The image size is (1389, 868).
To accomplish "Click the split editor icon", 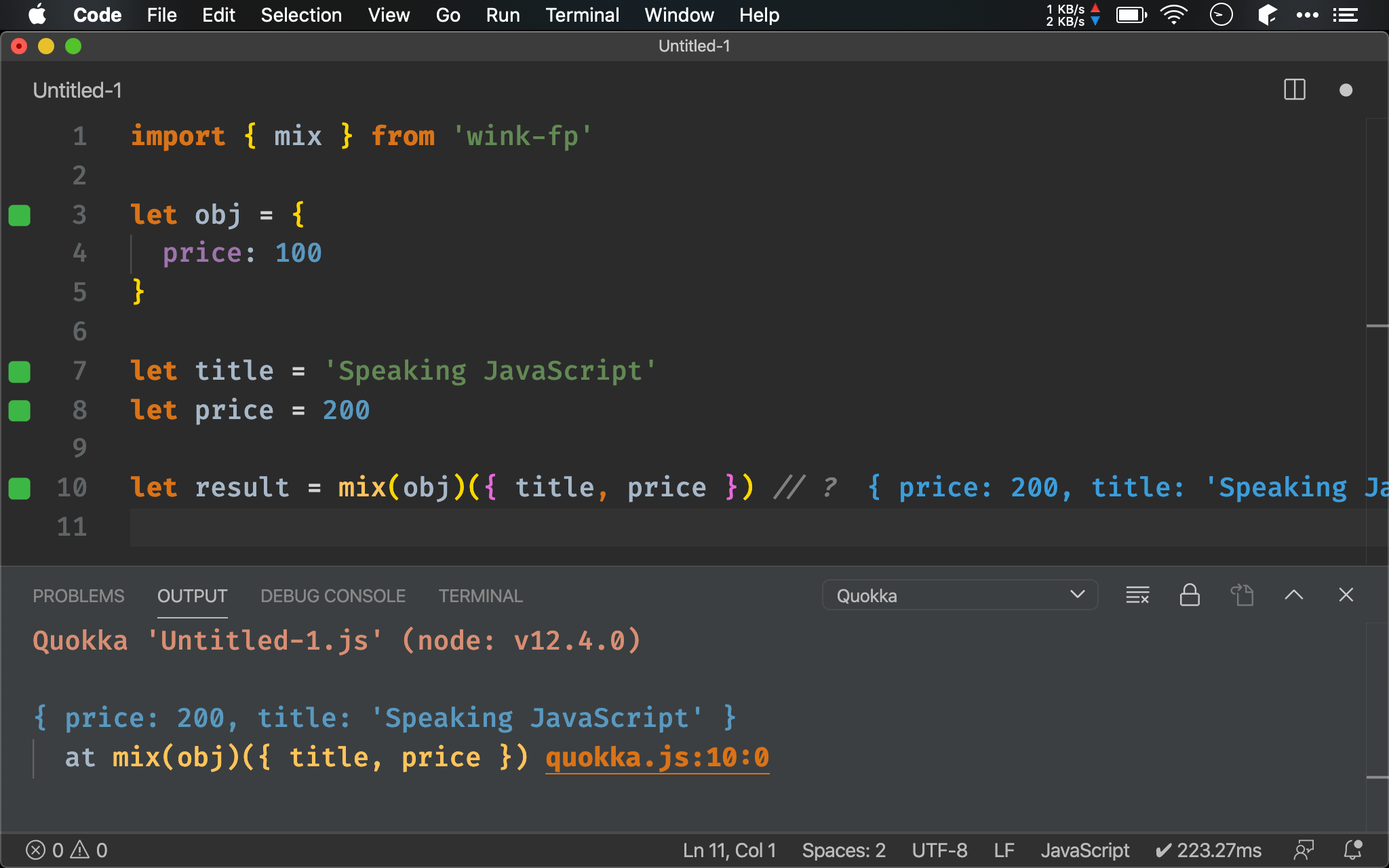I will coord(1294,91).
